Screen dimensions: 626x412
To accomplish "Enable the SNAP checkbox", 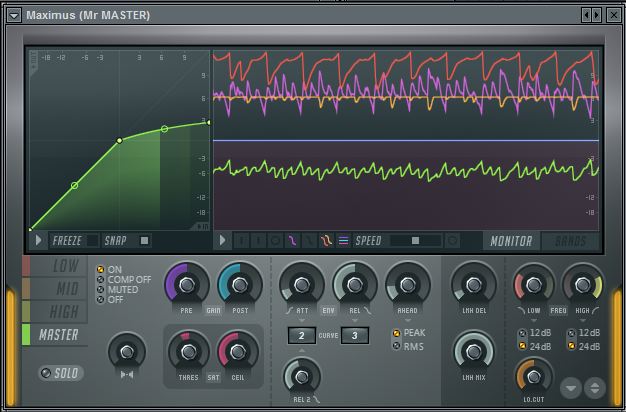I will click(144, 241).
